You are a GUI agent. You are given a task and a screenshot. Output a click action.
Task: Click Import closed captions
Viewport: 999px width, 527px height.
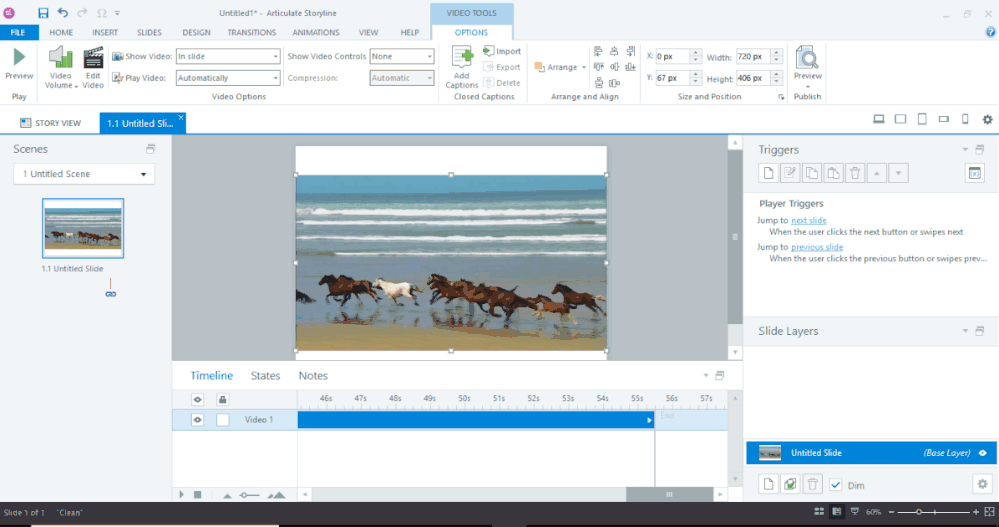click(502, 51)
